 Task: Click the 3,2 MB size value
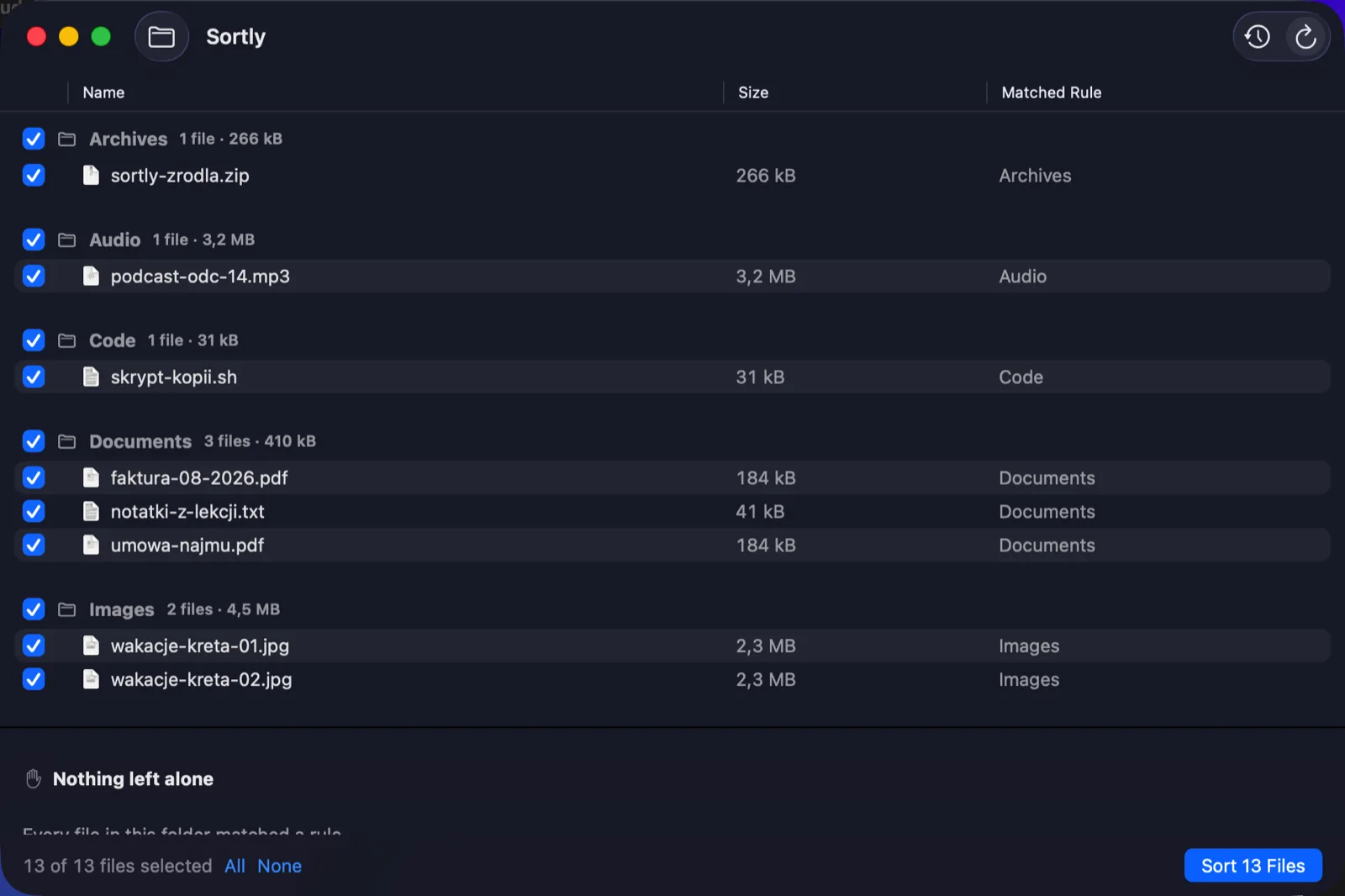(x=766, y=277)
